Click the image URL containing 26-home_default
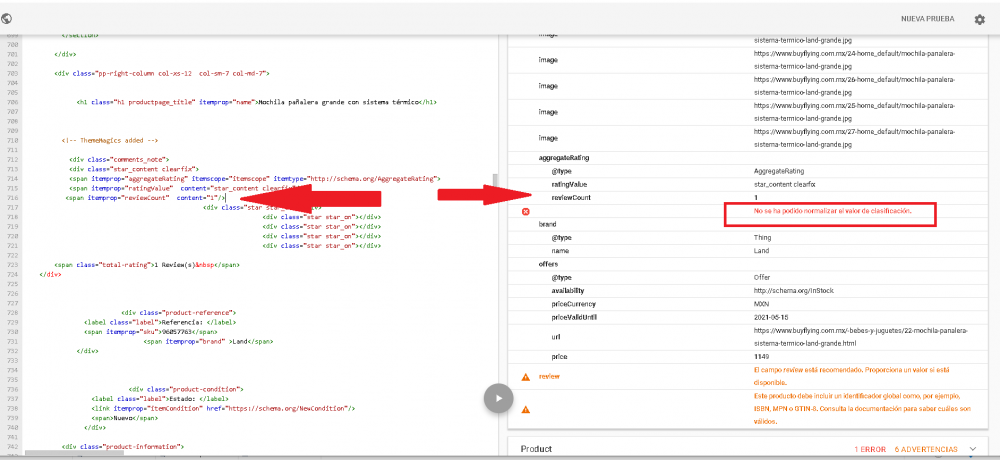The width and height of the screenshot is (1000, 460). [855, 85]
